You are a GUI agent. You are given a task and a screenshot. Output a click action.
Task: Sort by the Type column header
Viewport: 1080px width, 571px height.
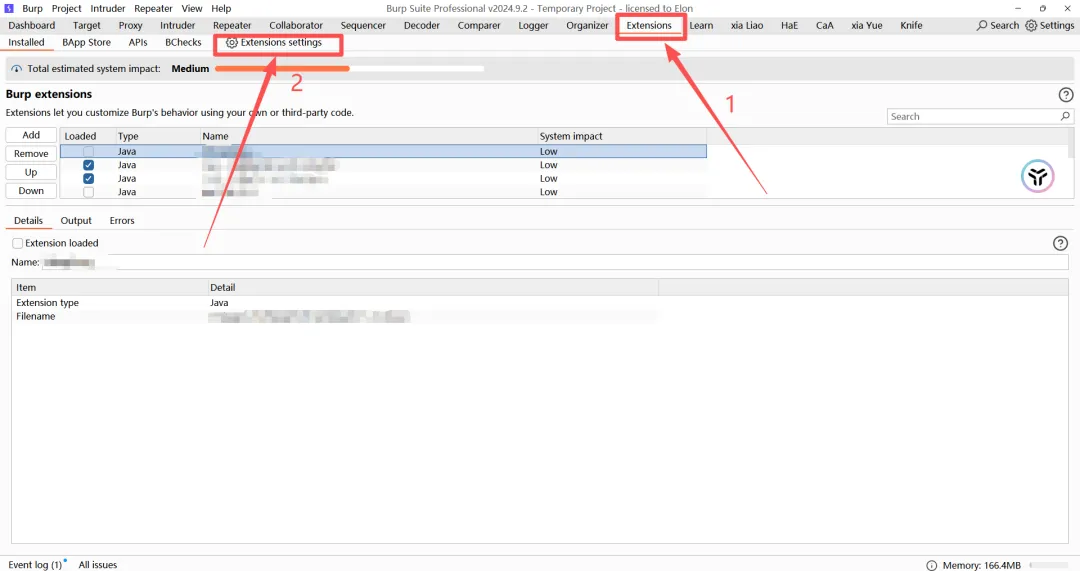pyautogui.click(x=158, y=136)
